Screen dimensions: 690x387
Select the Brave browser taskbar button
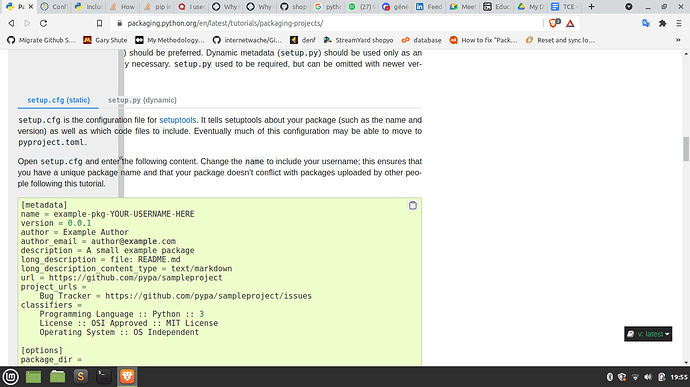(127, 377)
